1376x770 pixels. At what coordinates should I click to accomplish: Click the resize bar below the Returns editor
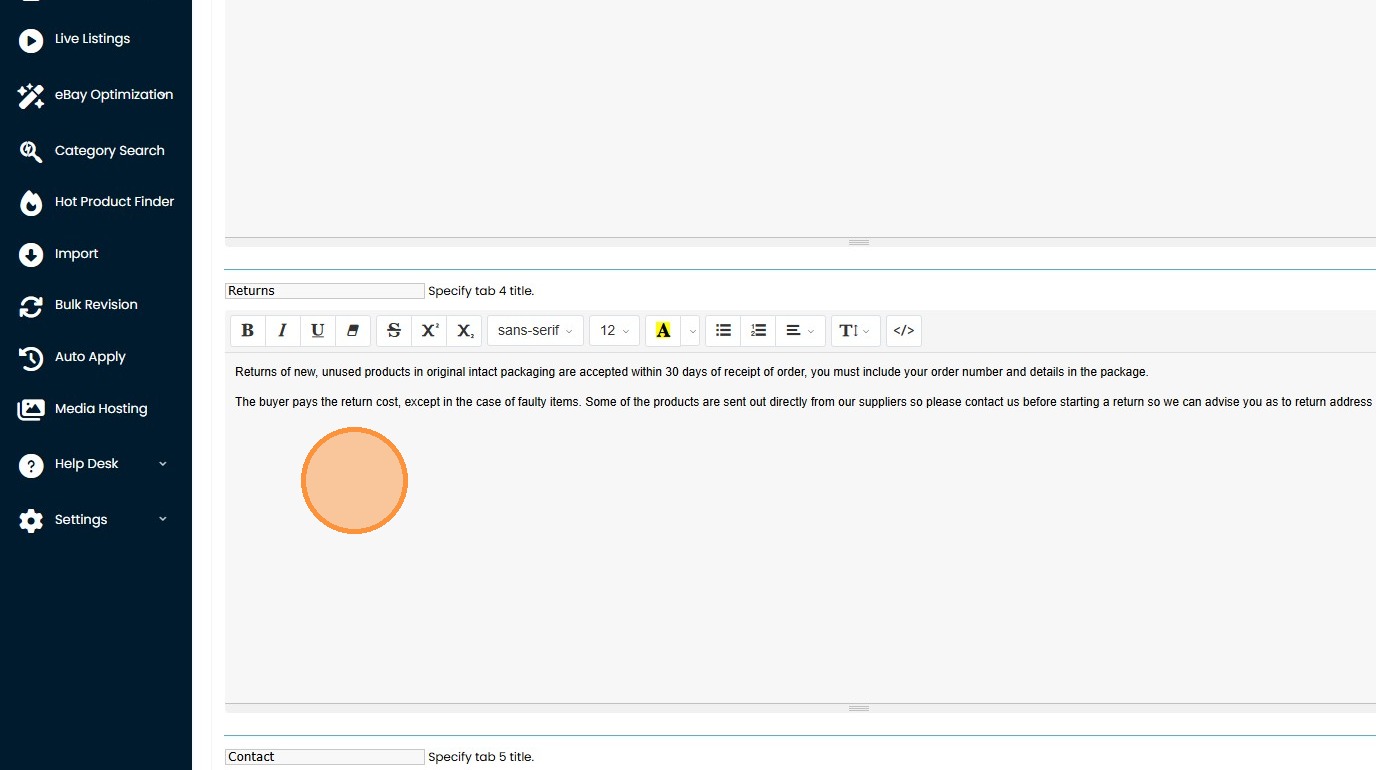coord(800,708)
